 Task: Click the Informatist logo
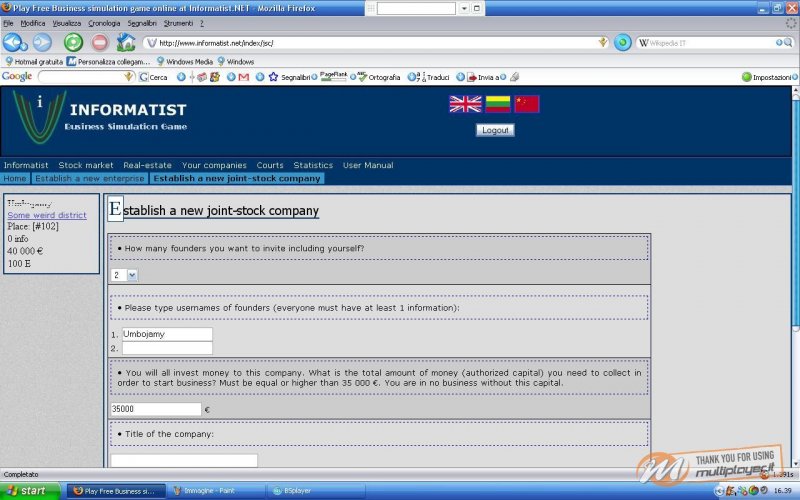pyautogui.click(x=40, y=117)
